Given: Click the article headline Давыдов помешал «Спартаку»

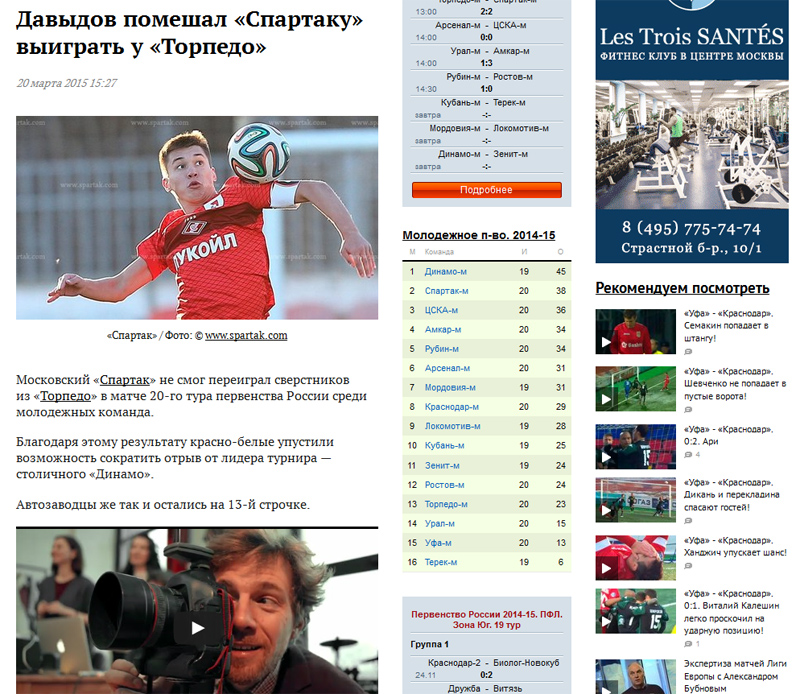Looking at the screenshot, I should pos(189,33).
